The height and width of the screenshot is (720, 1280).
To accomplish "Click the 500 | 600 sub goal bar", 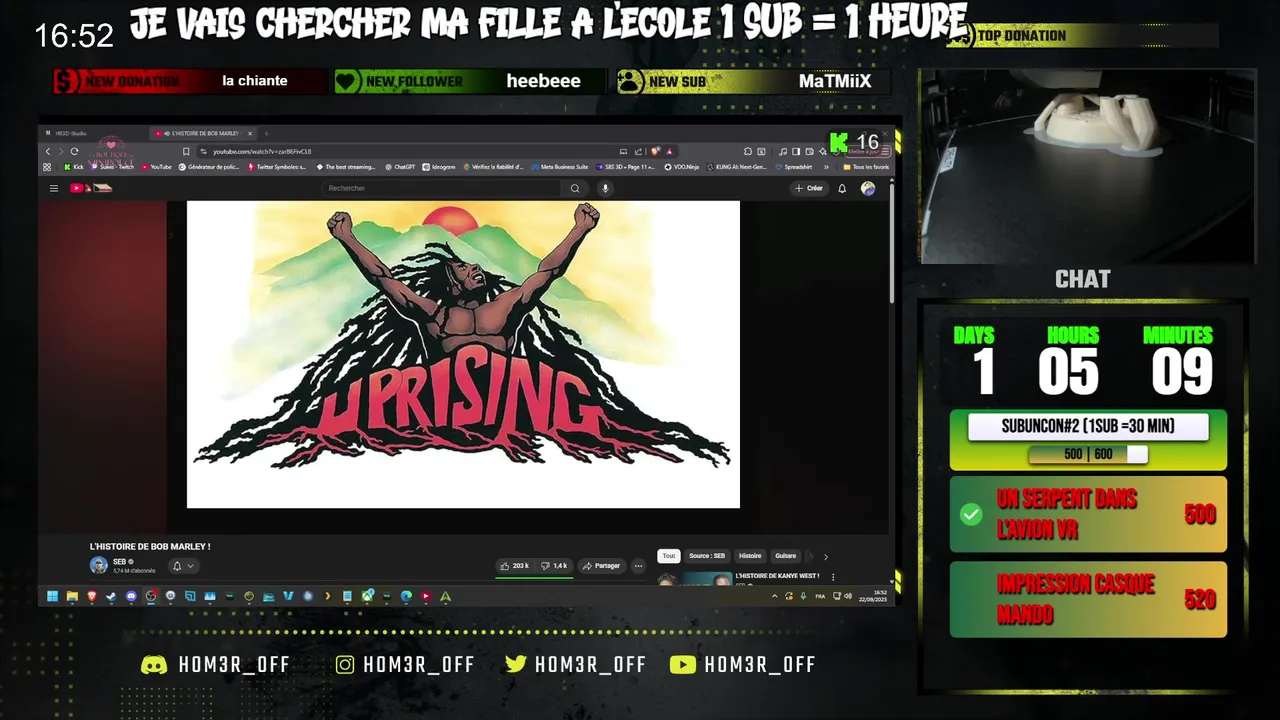I will (1088, 454).
